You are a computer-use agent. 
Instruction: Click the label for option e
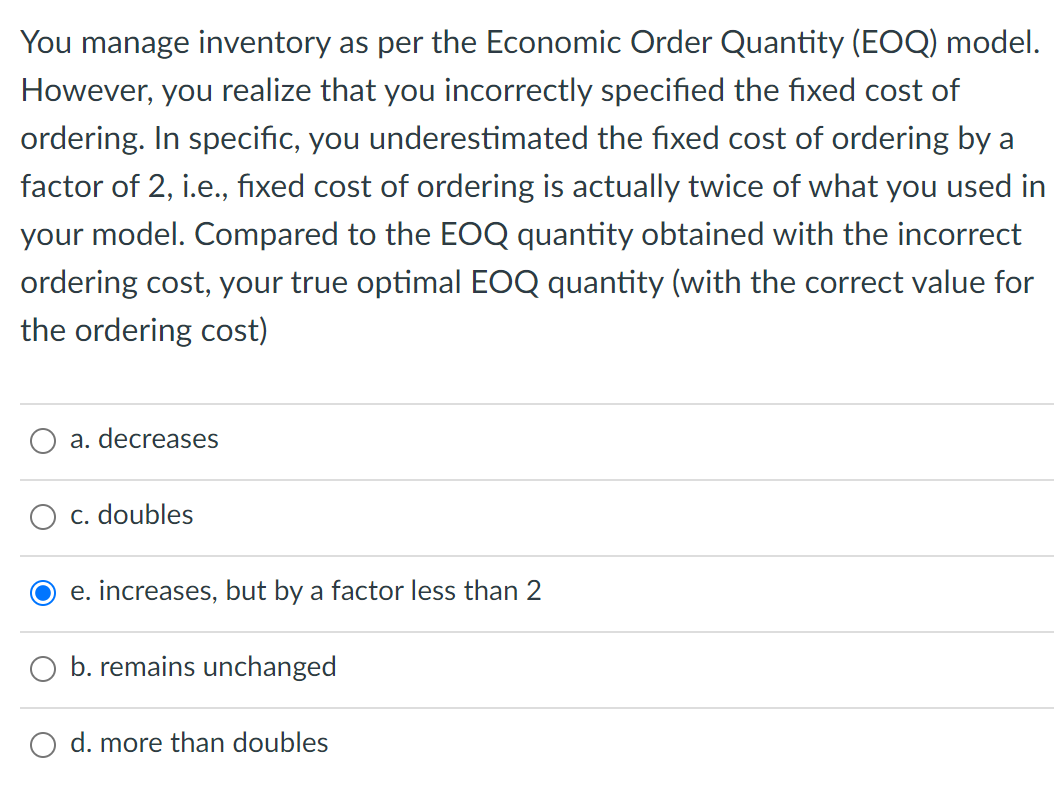(x=305, y=592)
